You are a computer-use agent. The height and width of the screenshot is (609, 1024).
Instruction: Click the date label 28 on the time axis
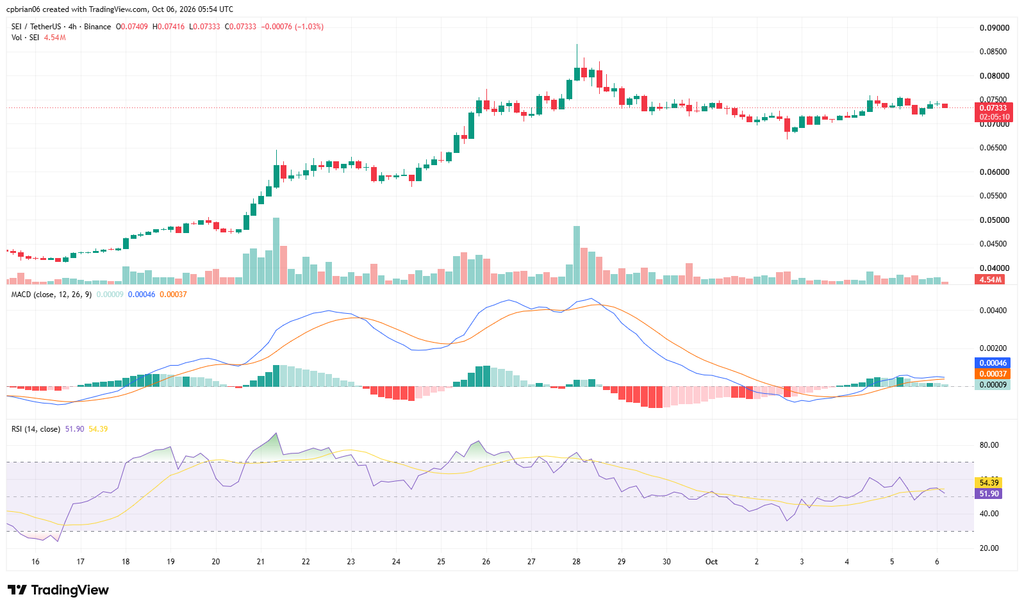click(576, 562)
